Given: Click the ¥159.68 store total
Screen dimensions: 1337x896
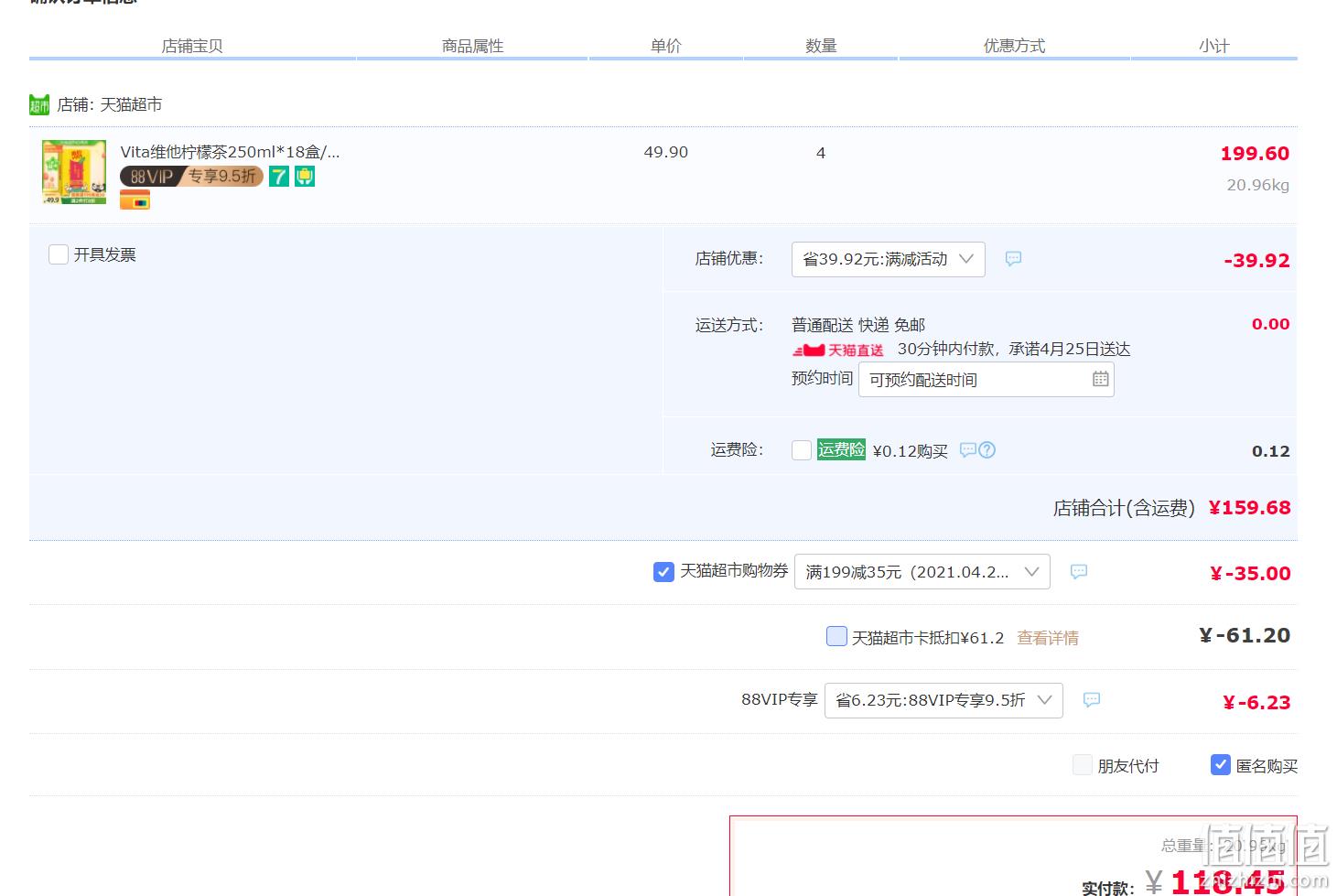Looking at the screenshot, I should pyautogui.click(x=1249, y=508).
